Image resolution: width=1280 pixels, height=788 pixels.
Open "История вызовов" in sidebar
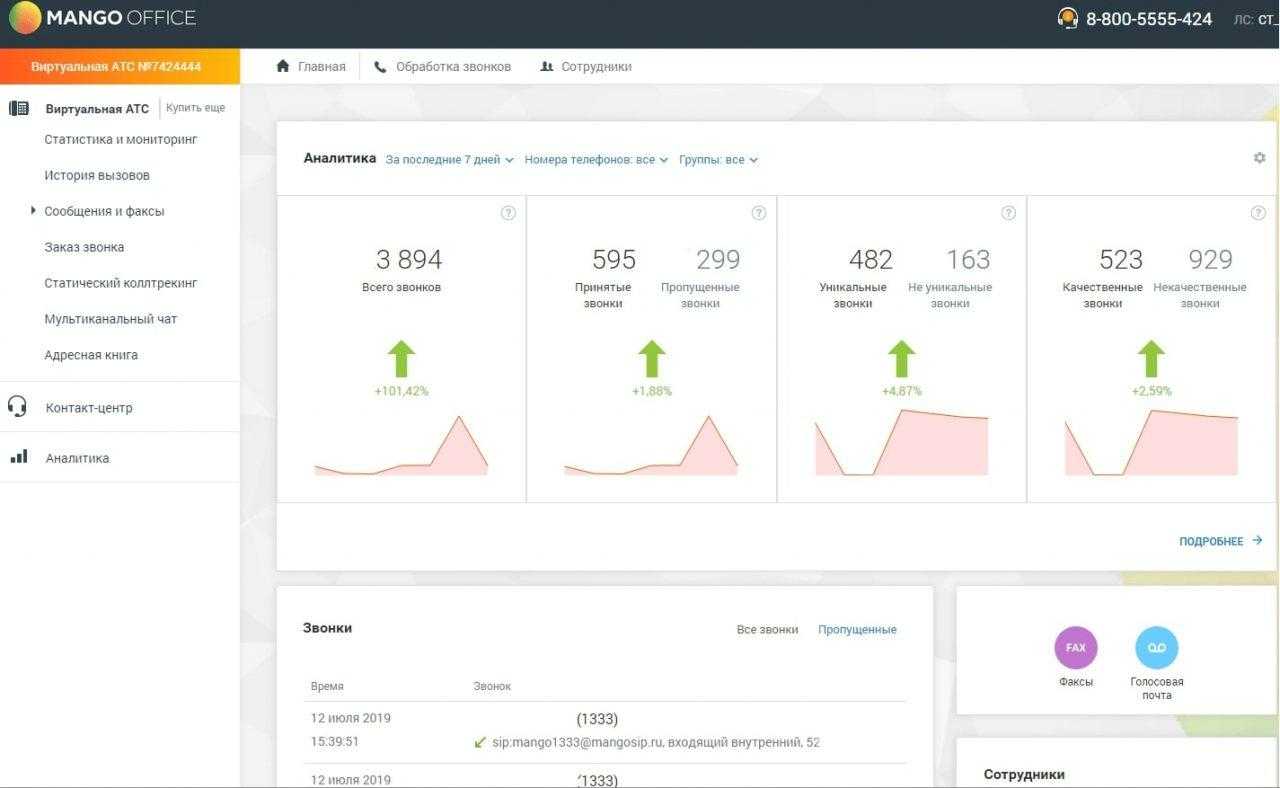(x=97, y=175)
